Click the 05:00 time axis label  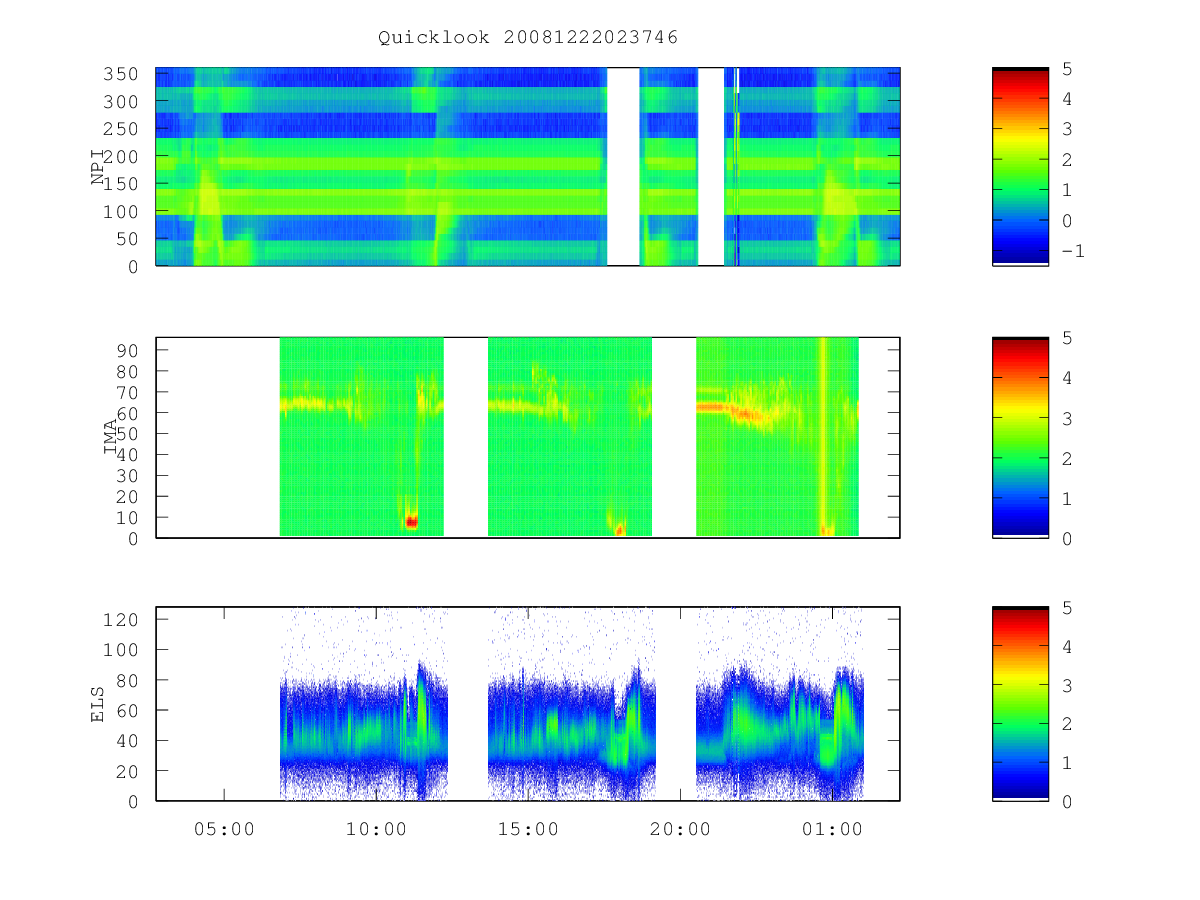click(x=224, y=830)
